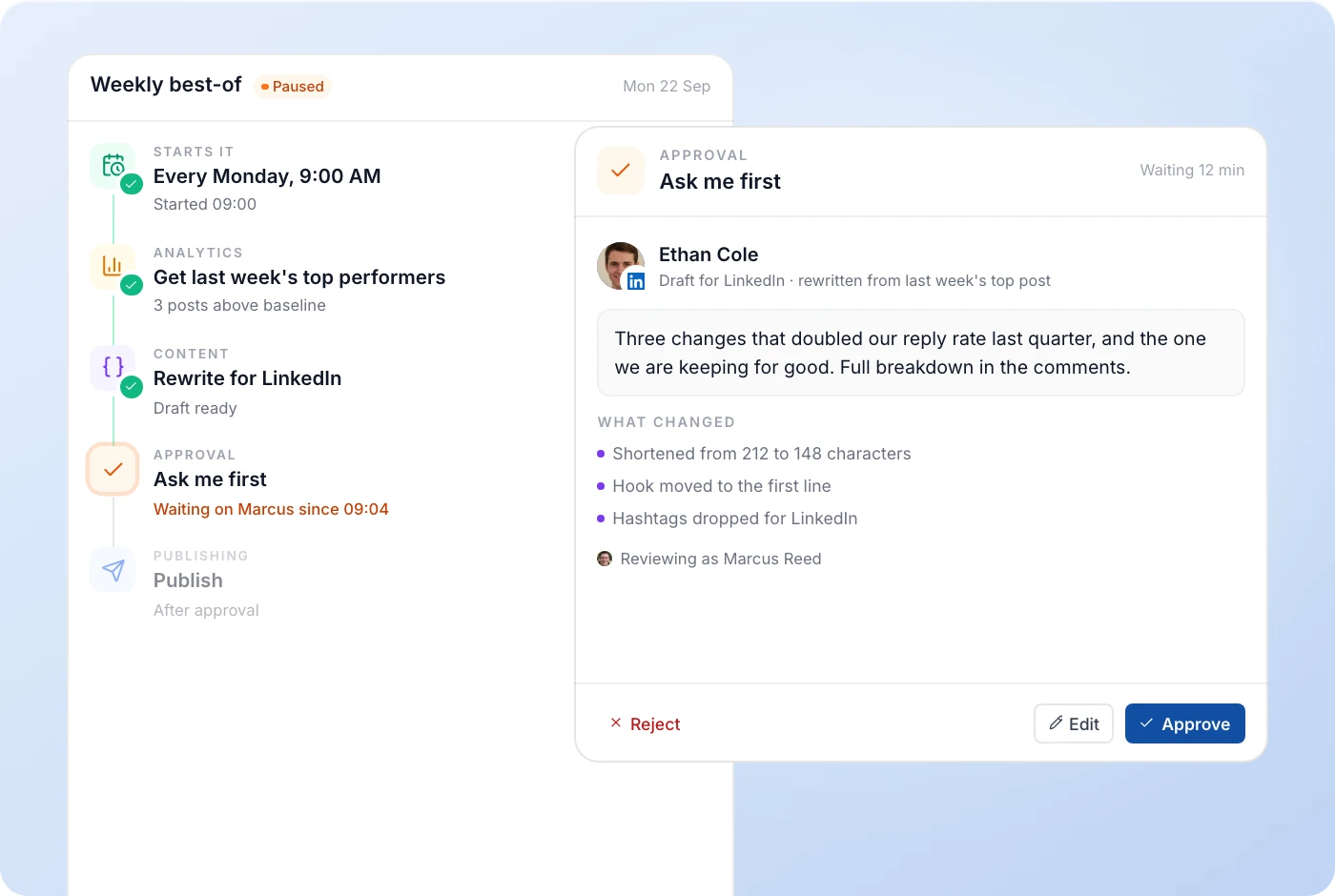Click the paper plane Publish step icon

point(113,570)
